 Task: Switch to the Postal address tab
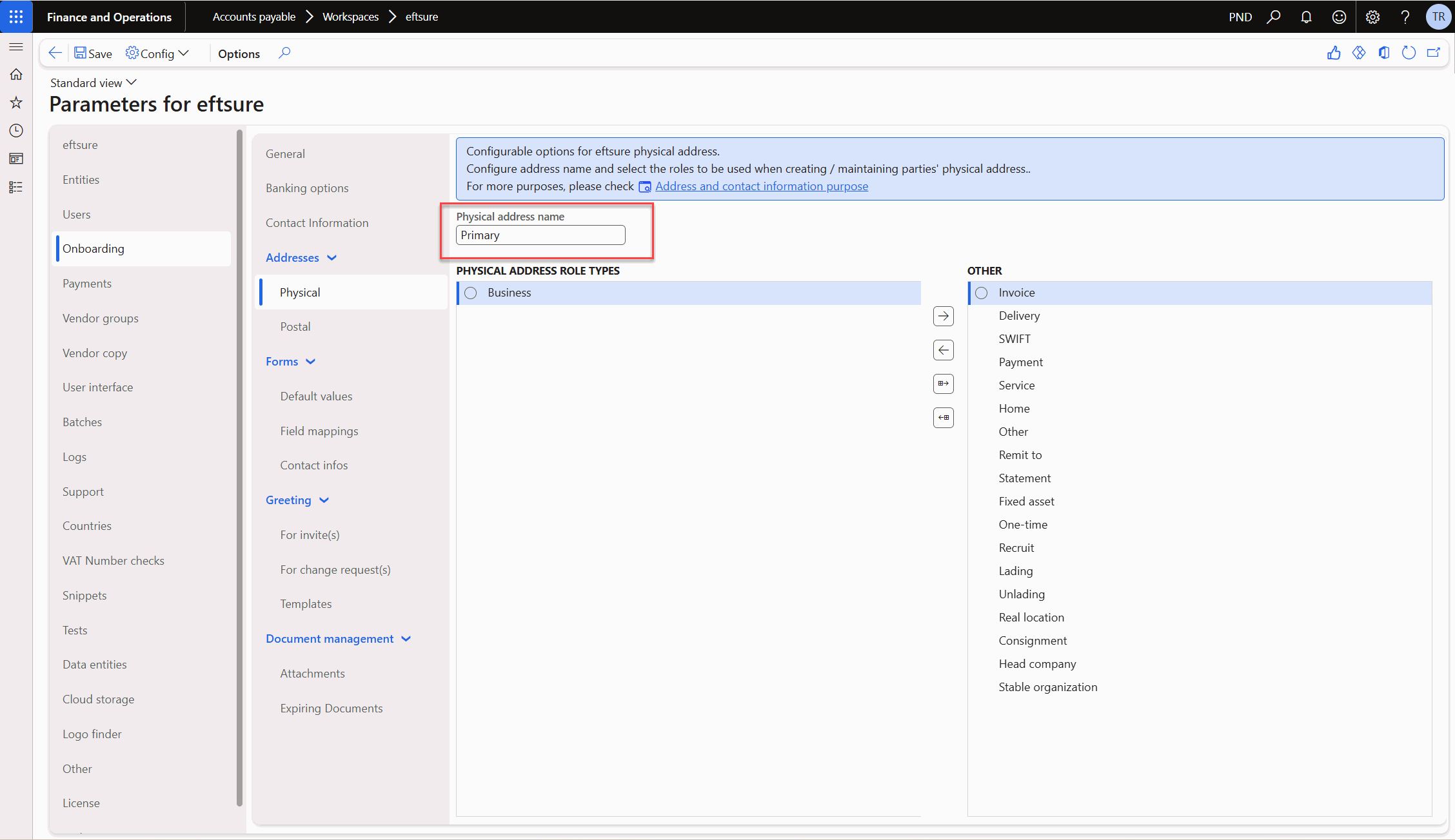click(295, 327)
